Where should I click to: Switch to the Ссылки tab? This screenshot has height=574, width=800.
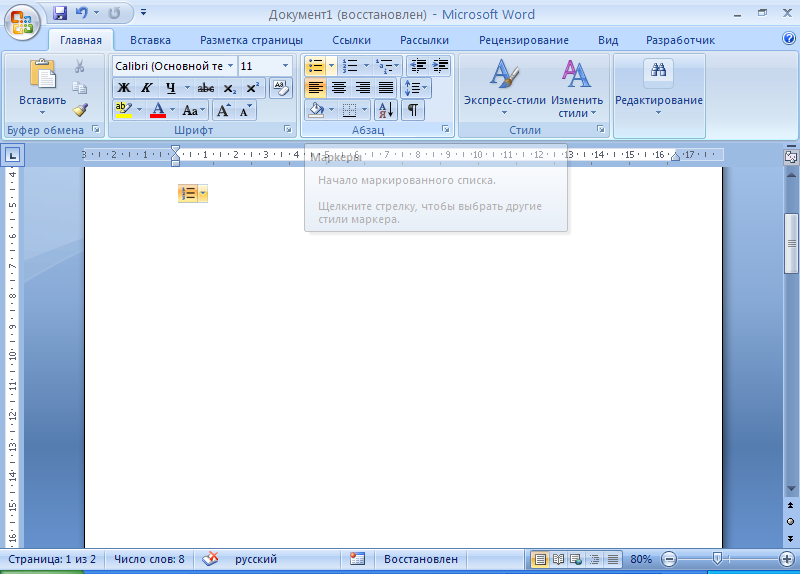[352, 40]
